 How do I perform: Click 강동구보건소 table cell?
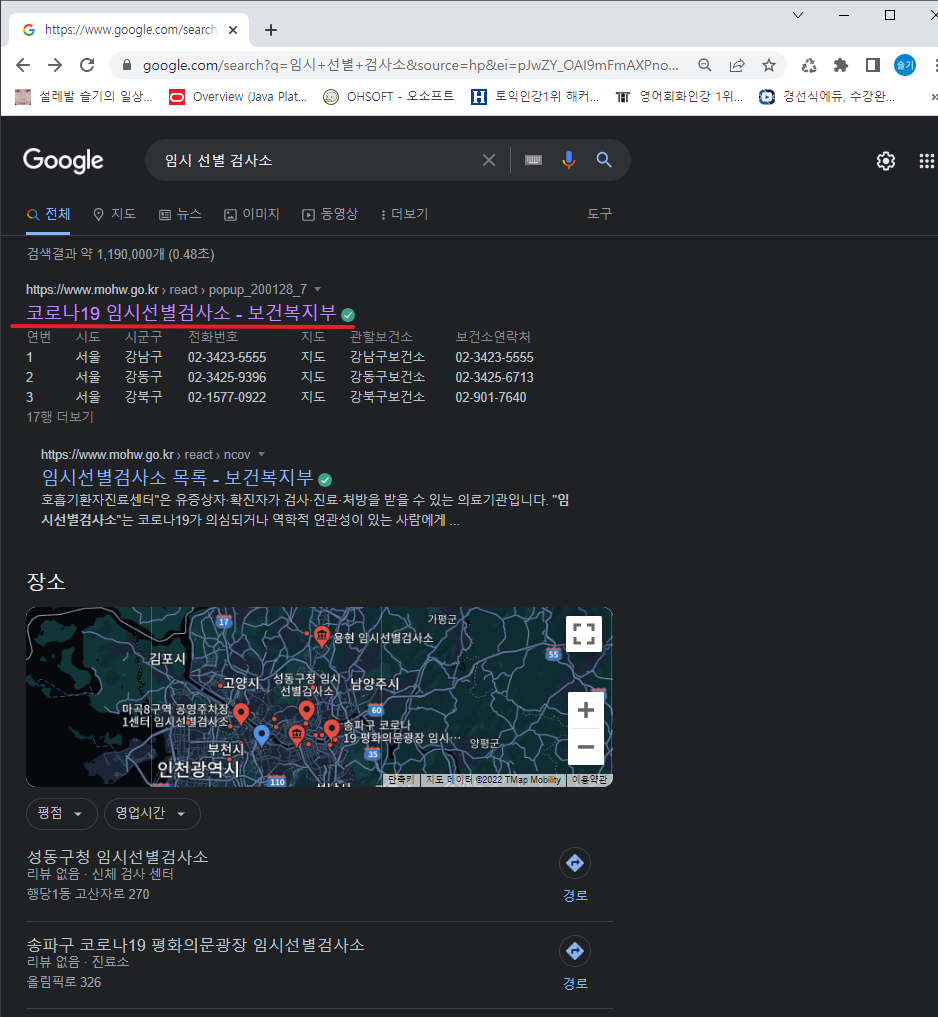click(387, 377)
